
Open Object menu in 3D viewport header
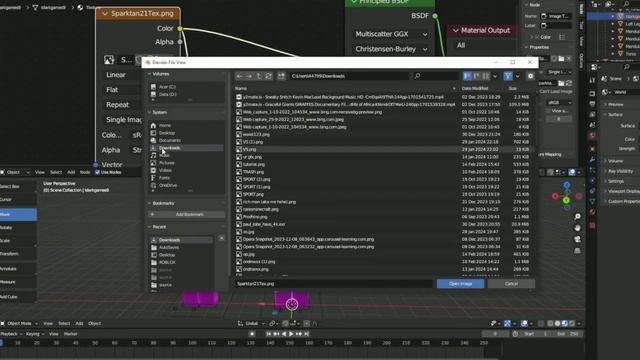coord(94,324)
